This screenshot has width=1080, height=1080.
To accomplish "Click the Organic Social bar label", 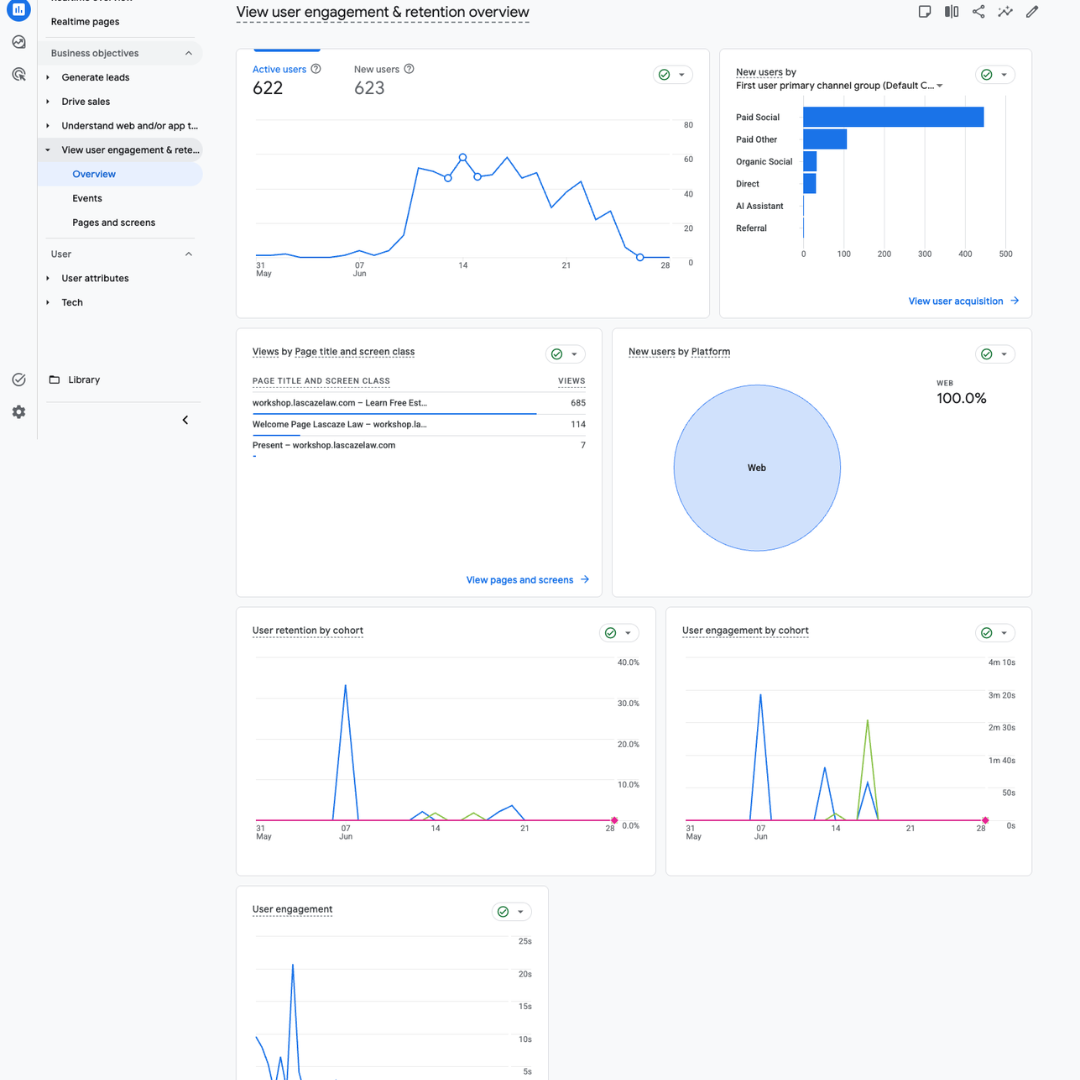I will click(764, 162).
